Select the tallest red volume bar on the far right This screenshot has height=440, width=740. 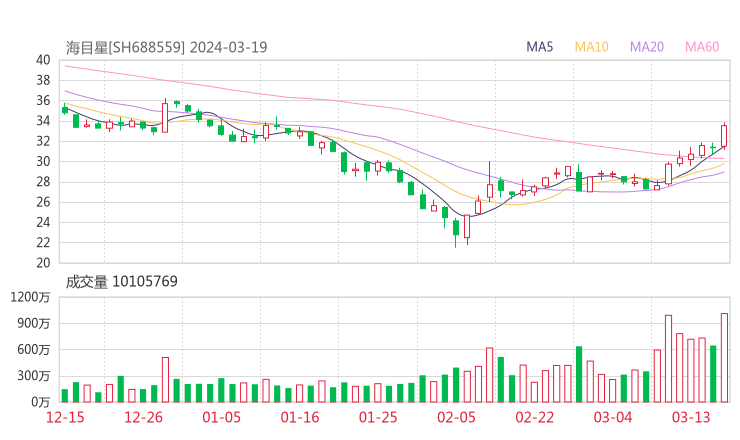pos(724,358)
